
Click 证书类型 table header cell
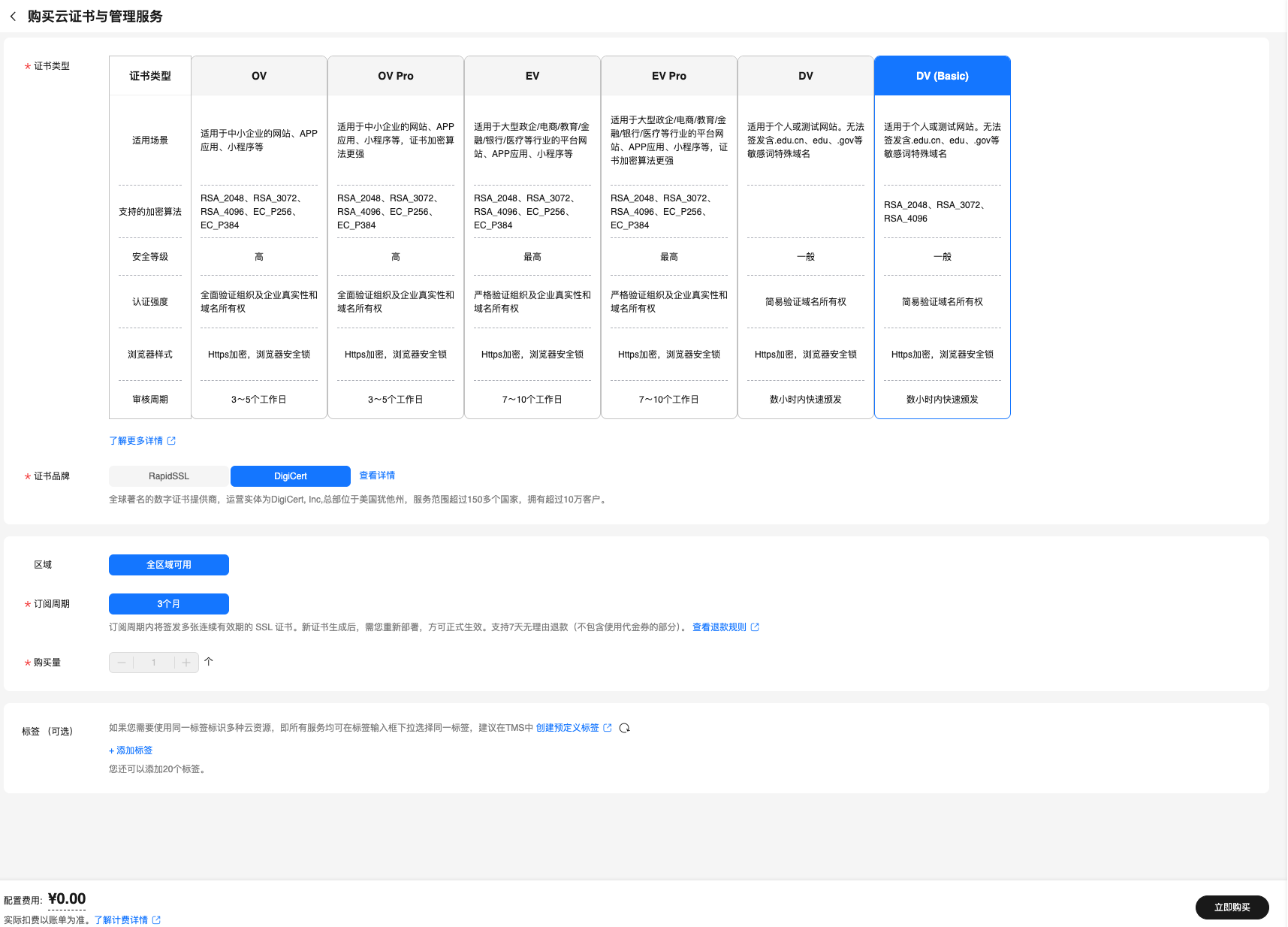point(150,76)
